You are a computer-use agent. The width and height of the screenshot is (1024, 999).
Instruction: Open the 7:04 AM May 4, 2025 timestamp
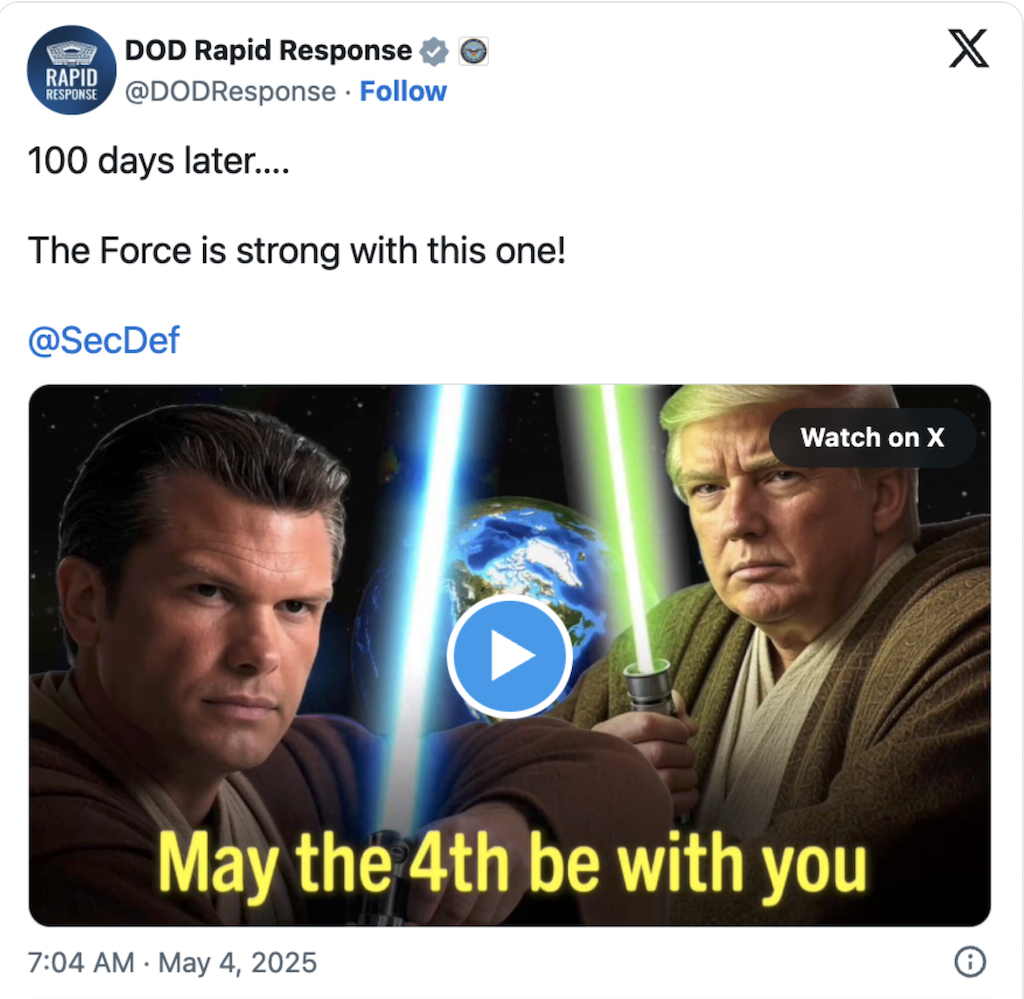tap(172, 962)
